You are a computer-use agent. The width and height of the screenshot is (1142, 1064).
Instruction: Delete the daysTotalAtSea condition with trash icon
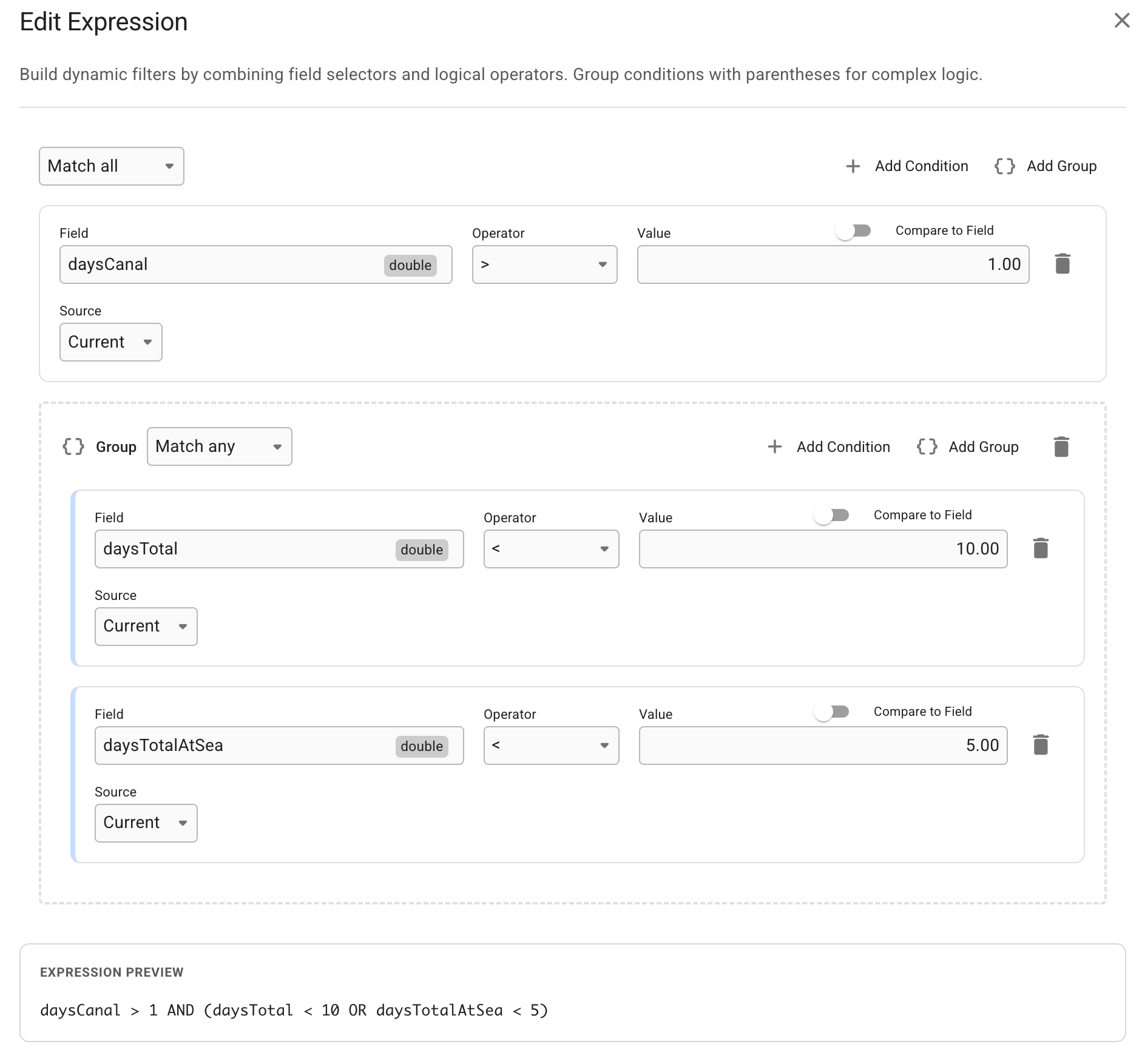point(1040,745)
